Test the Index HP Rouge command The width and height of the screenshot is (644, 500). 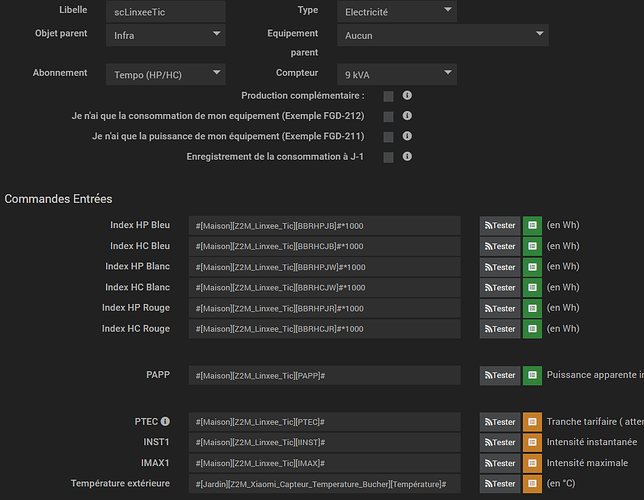click(500, 308)
